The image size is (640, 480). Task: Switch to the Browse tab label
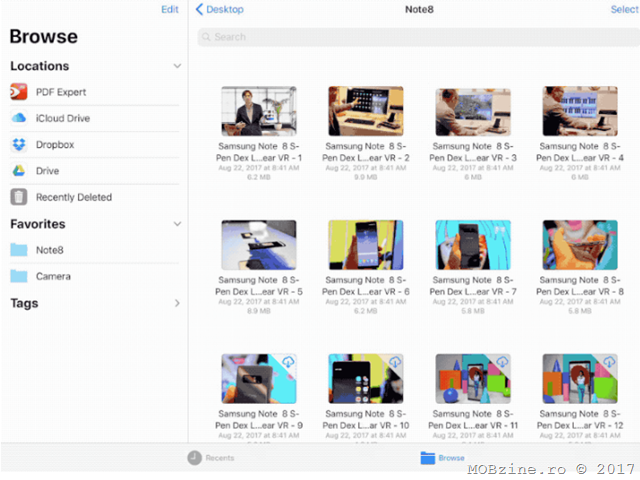[451, 458]
